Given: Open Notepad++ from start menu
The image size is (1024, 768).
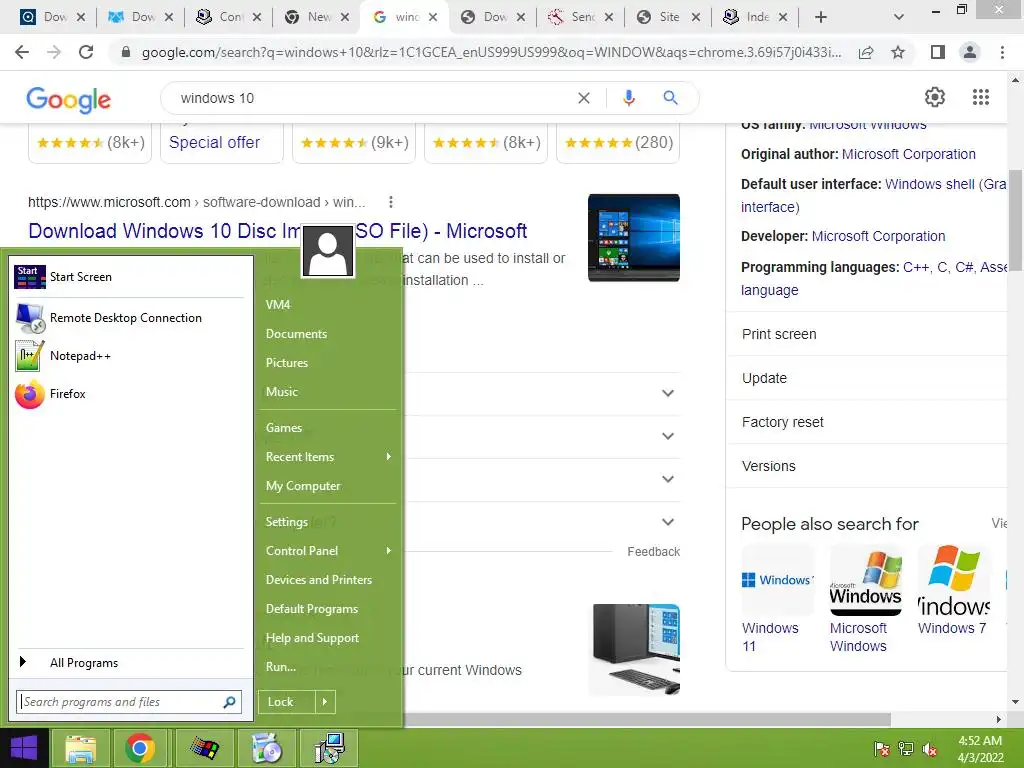Looking at the screenshot, I should coord(129,356).
